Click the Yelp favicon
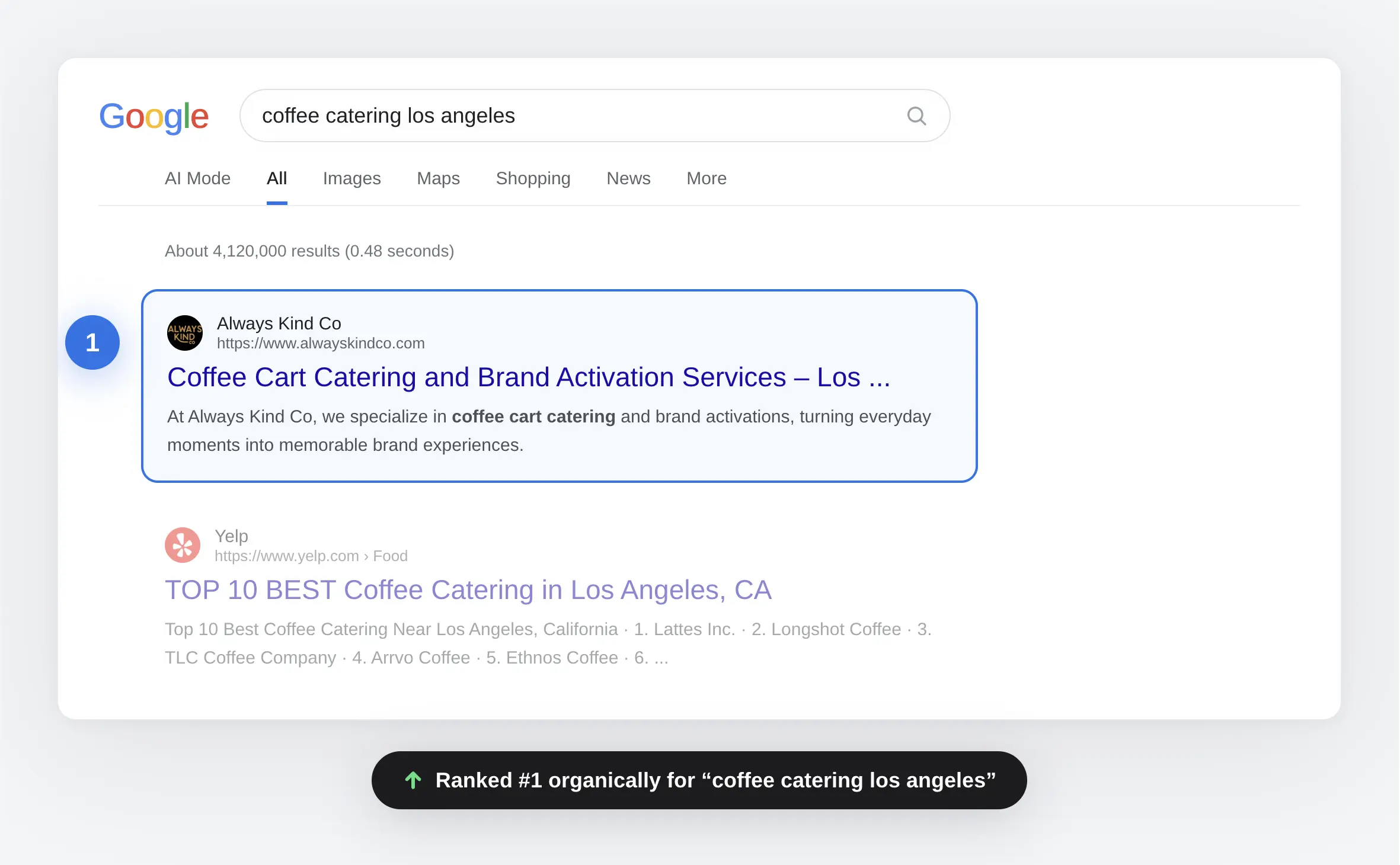Viewport: 1400px width, 865px height. click(183, 545)
